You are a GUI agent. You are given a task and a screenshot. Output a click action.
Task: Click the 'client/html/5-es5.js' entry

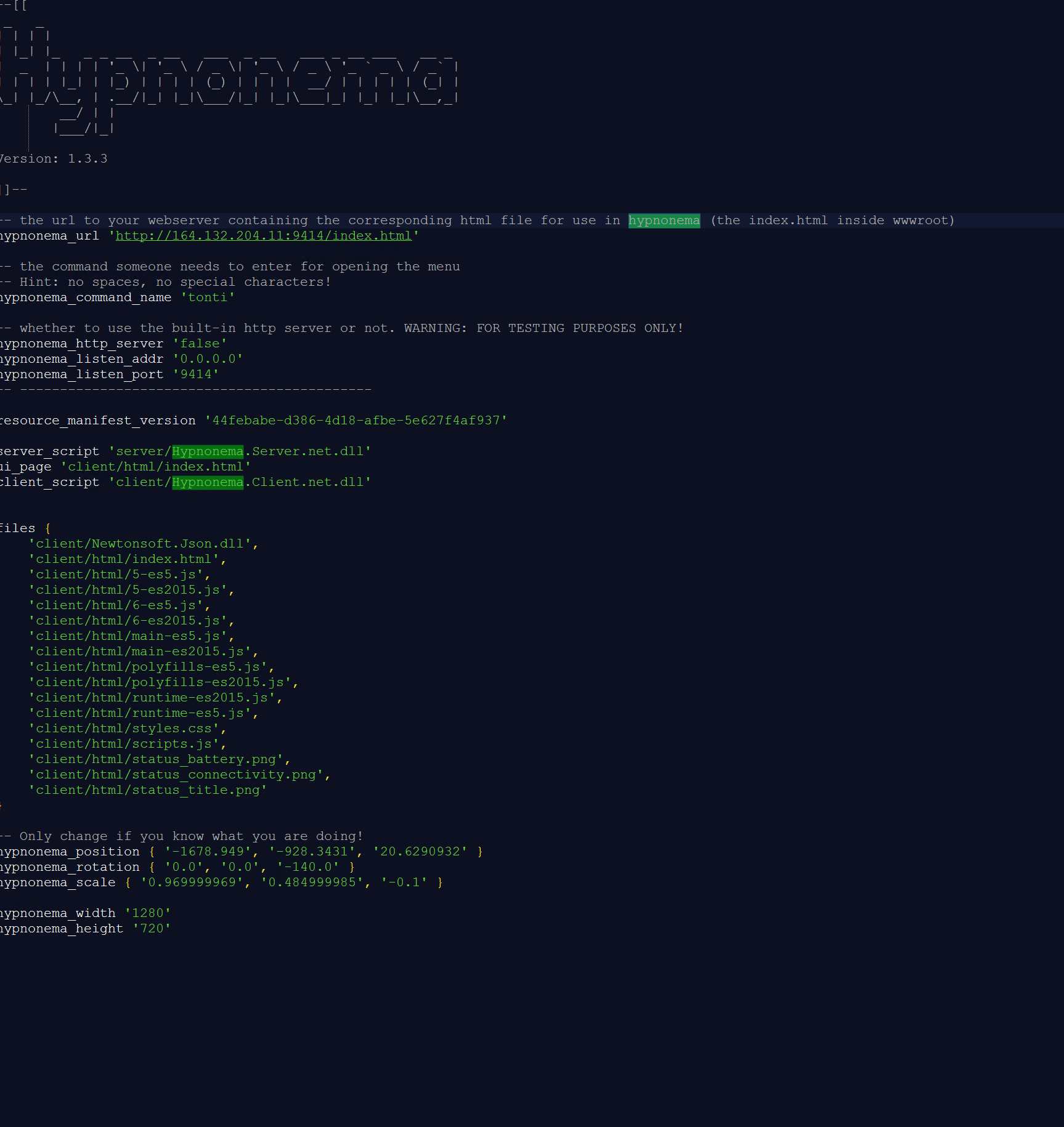tap(116, 575)
